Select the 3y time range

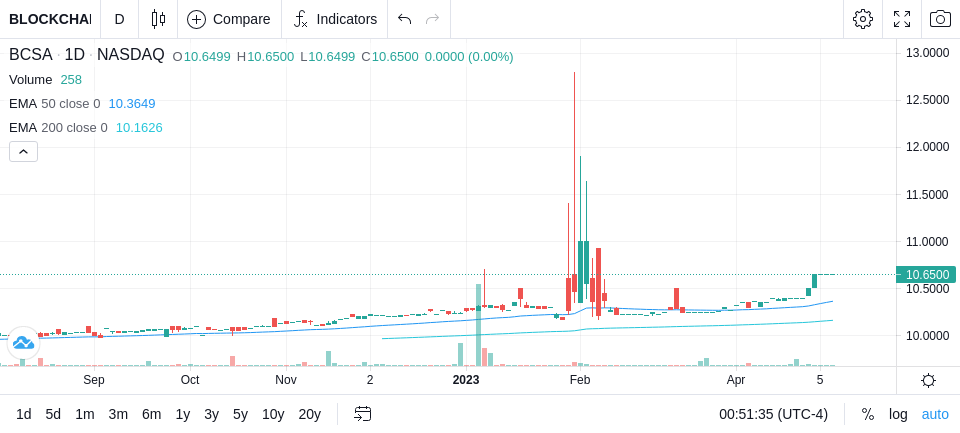click(x=211, y=415)
